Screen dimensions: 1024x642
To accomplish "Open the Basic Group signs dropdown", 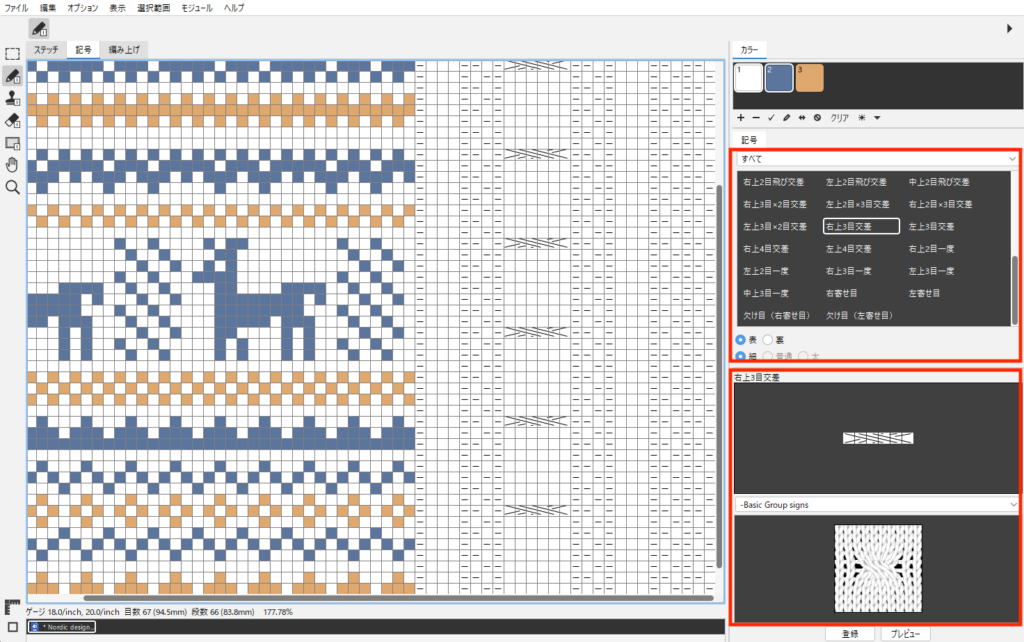I will 877,505.
